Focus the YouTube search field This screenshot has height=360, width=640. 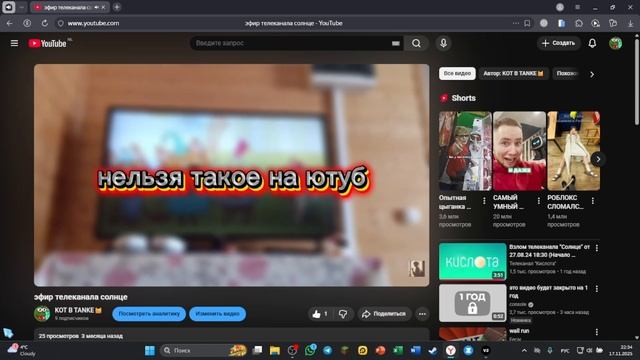pos(292,43)
